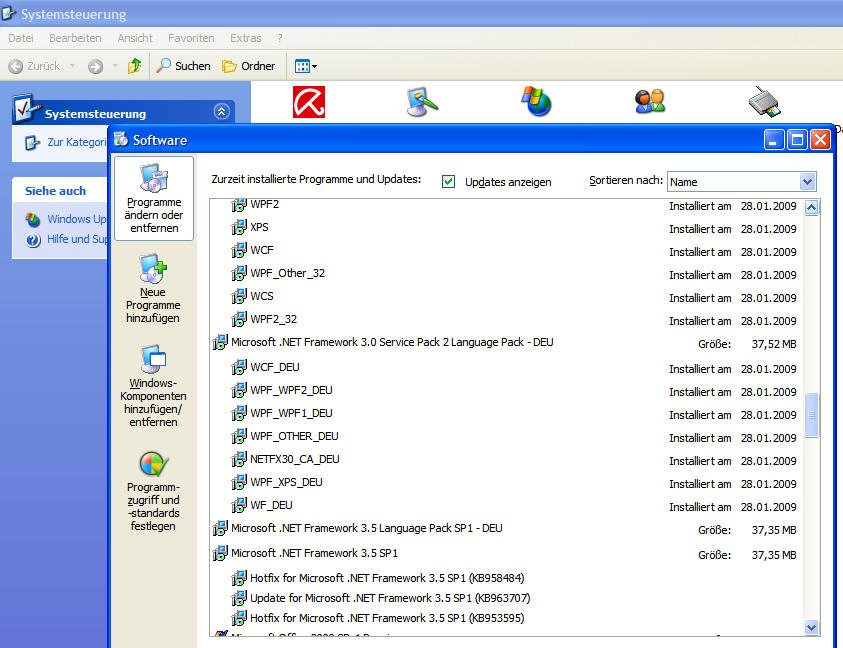Click the installer icon beside .NET Framework 3.5 SP1

click(x=220, y=553)
